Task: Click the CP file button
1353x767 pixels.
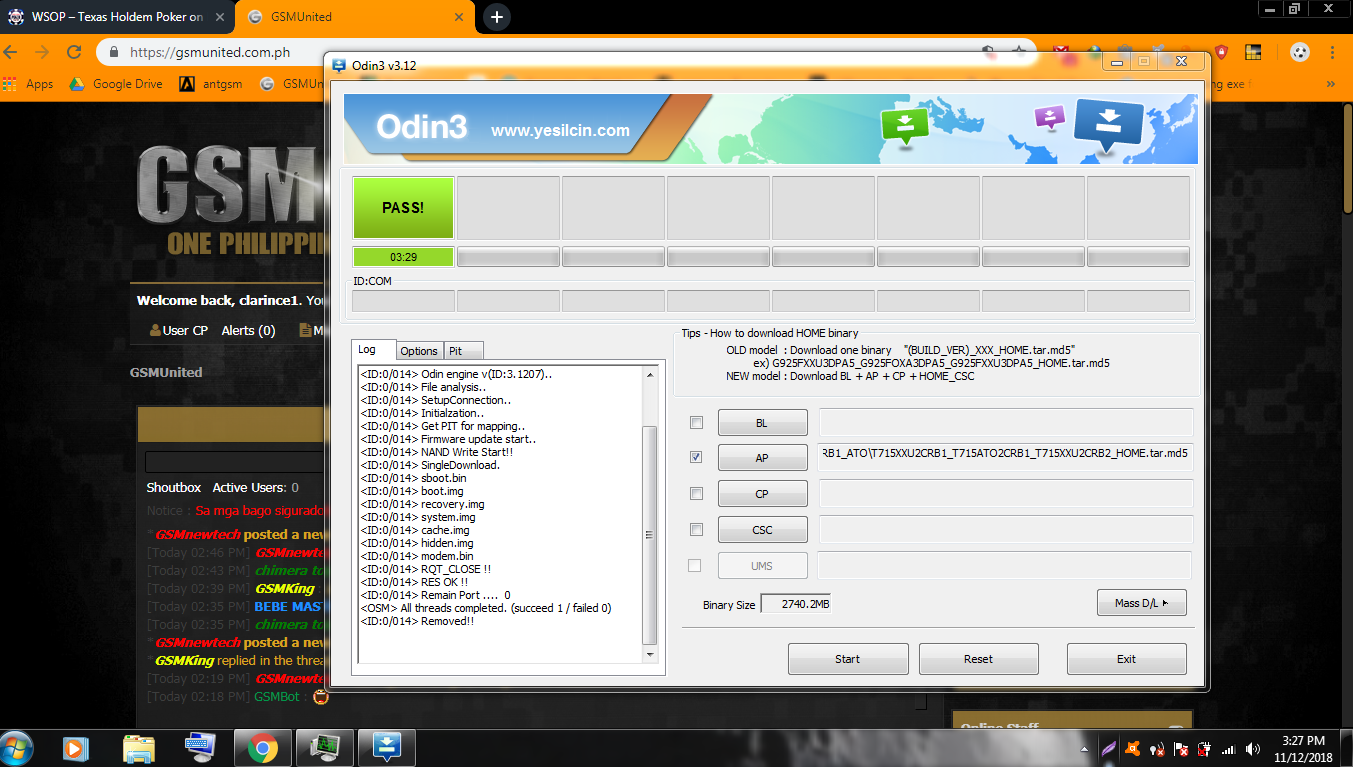Action: [762, 494]
